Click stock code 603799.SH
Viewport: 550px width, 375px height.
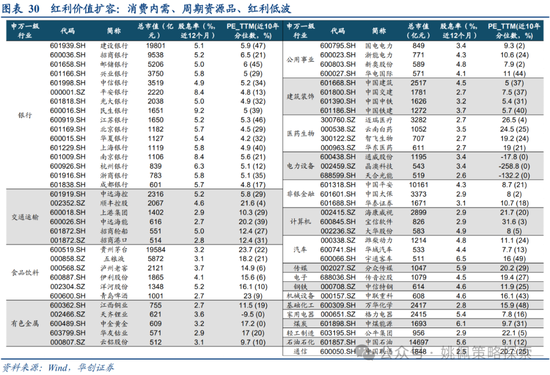(68, 333)
